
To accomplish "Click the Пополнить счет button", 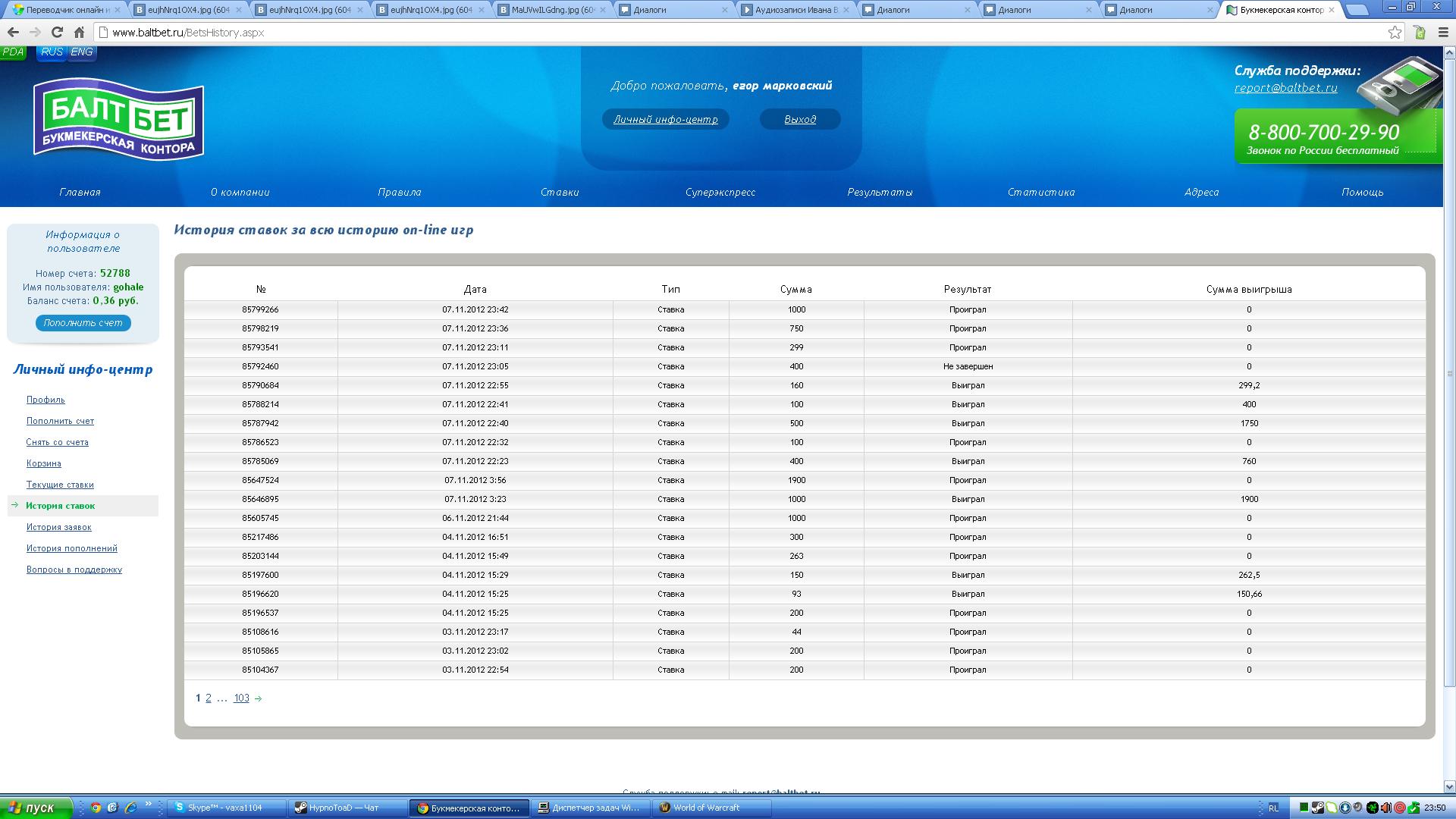I will (83, 323).
